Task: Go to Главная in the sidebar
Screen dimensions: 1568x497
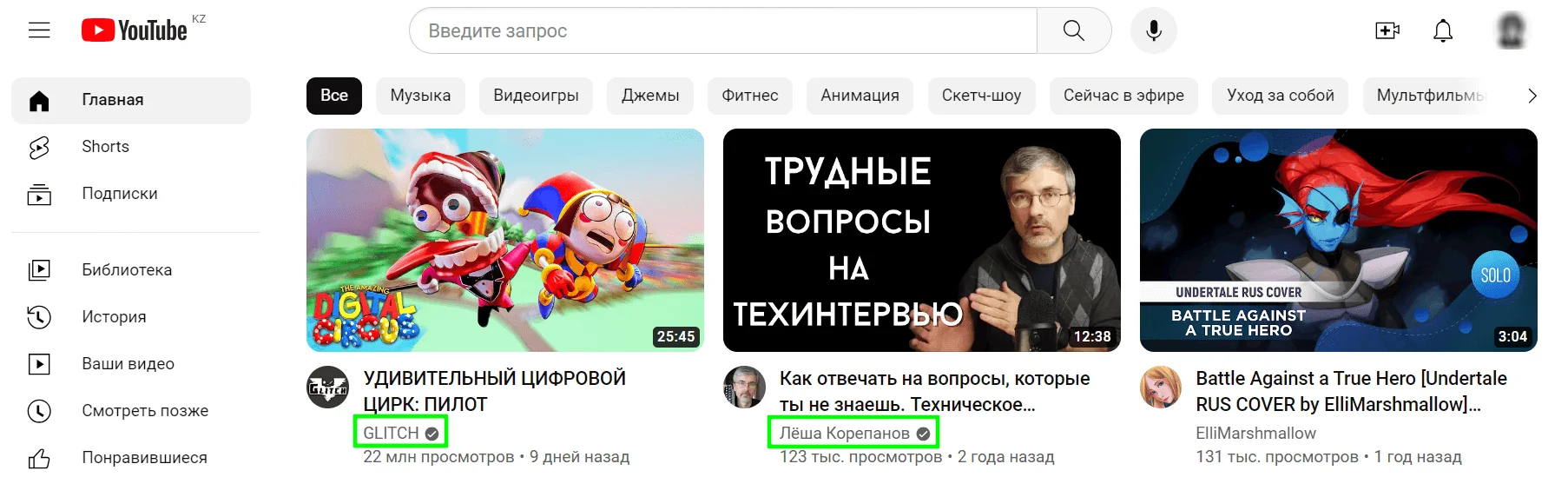Action: (113, 100)
